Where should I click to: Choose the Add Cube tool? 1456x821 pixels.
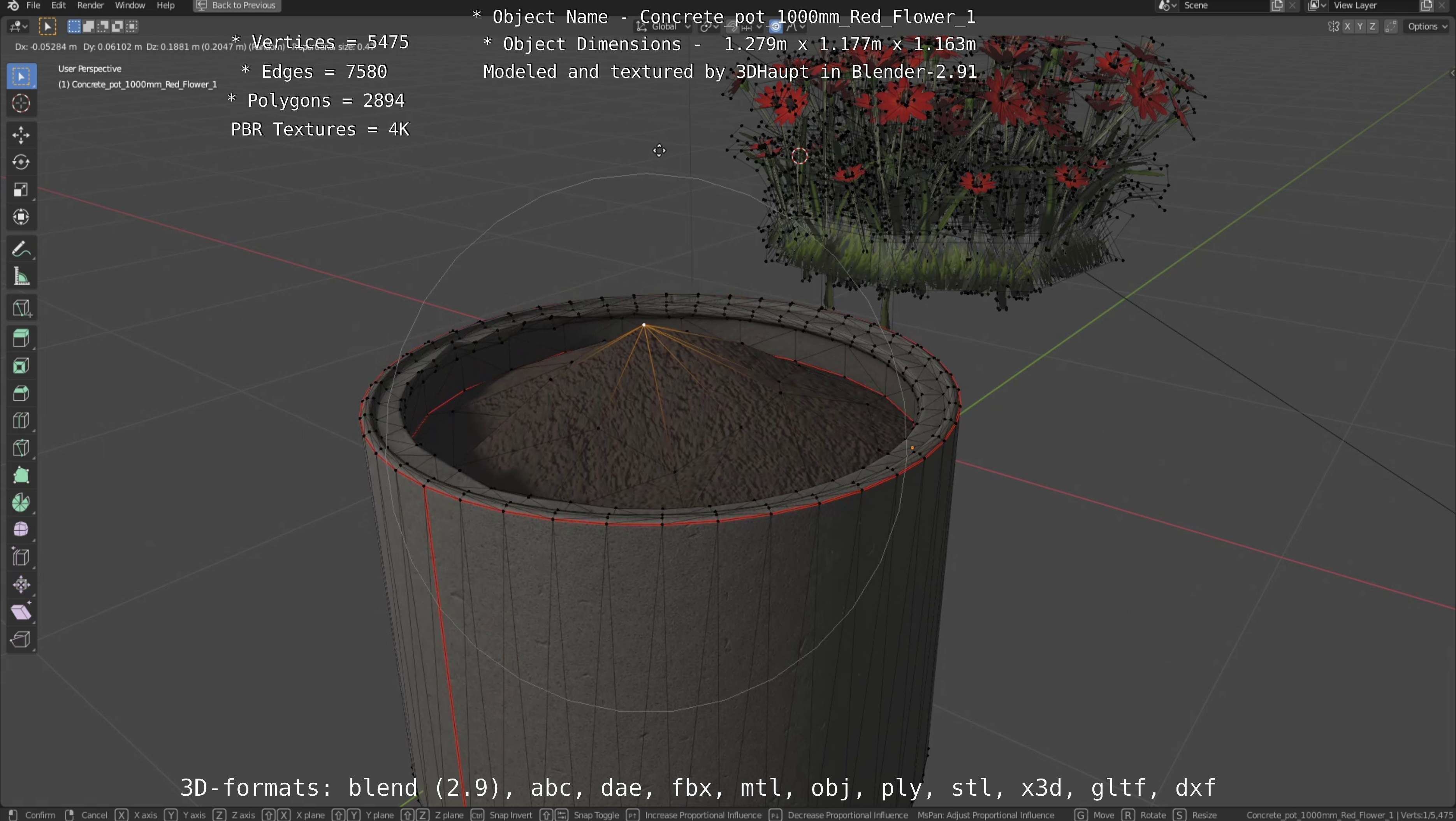[x=21, y=308]
